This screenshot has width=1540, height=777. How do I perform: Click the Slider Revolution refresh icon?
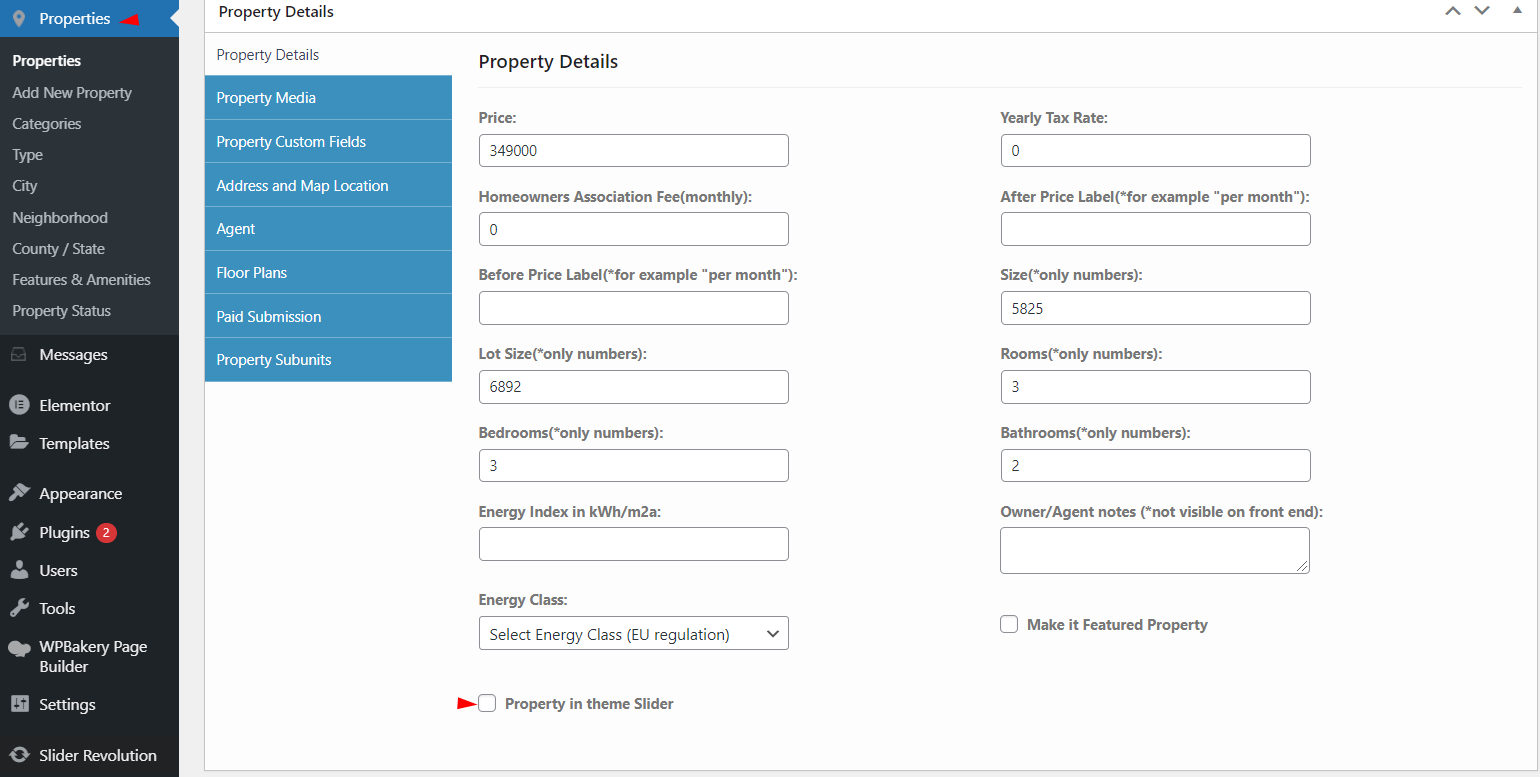click(x=19, y=755)
